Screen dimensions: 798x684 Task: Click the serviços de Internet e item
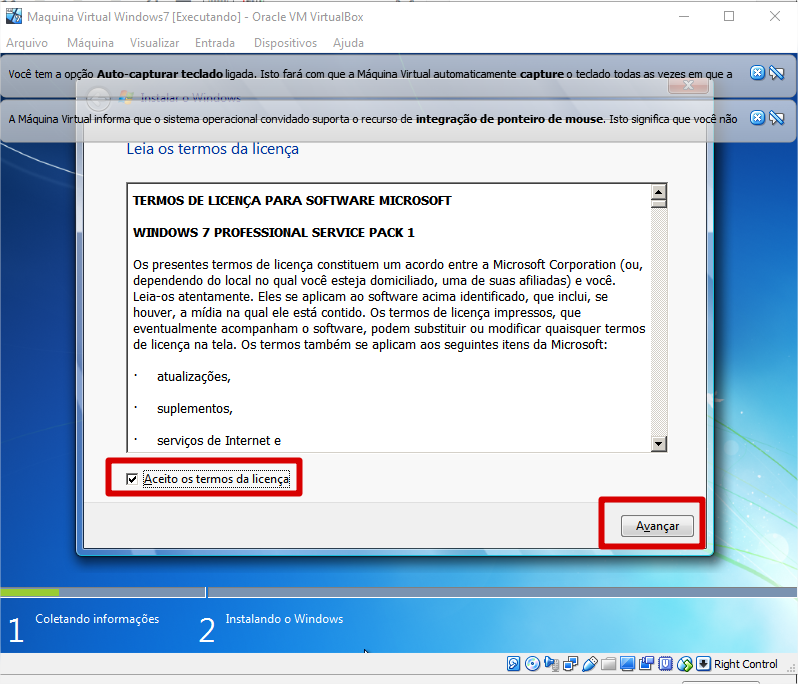(x=219, y=441)
